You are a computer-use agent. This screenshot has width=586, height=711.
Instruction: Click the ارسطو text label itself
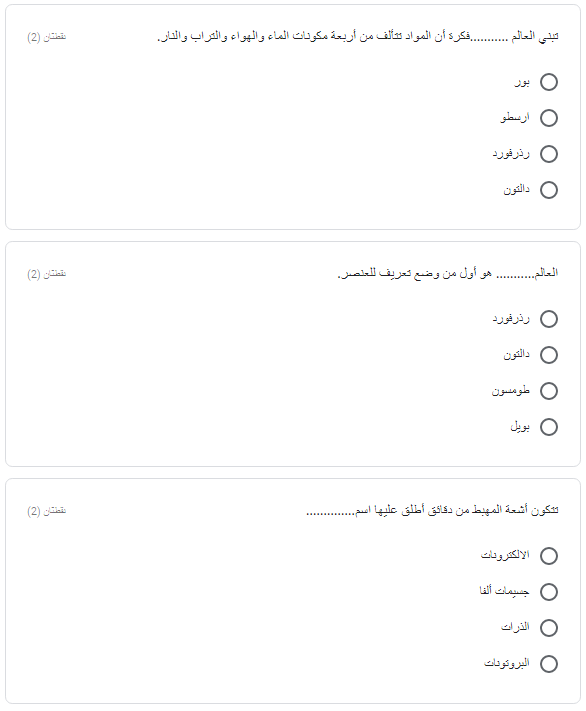[x=515, y=117]
